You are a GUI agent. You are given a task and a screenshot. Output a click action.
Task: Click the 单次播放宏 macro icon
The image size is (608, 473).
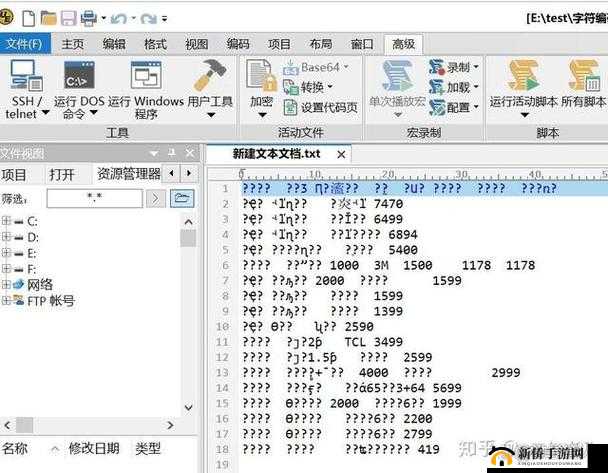397,76
